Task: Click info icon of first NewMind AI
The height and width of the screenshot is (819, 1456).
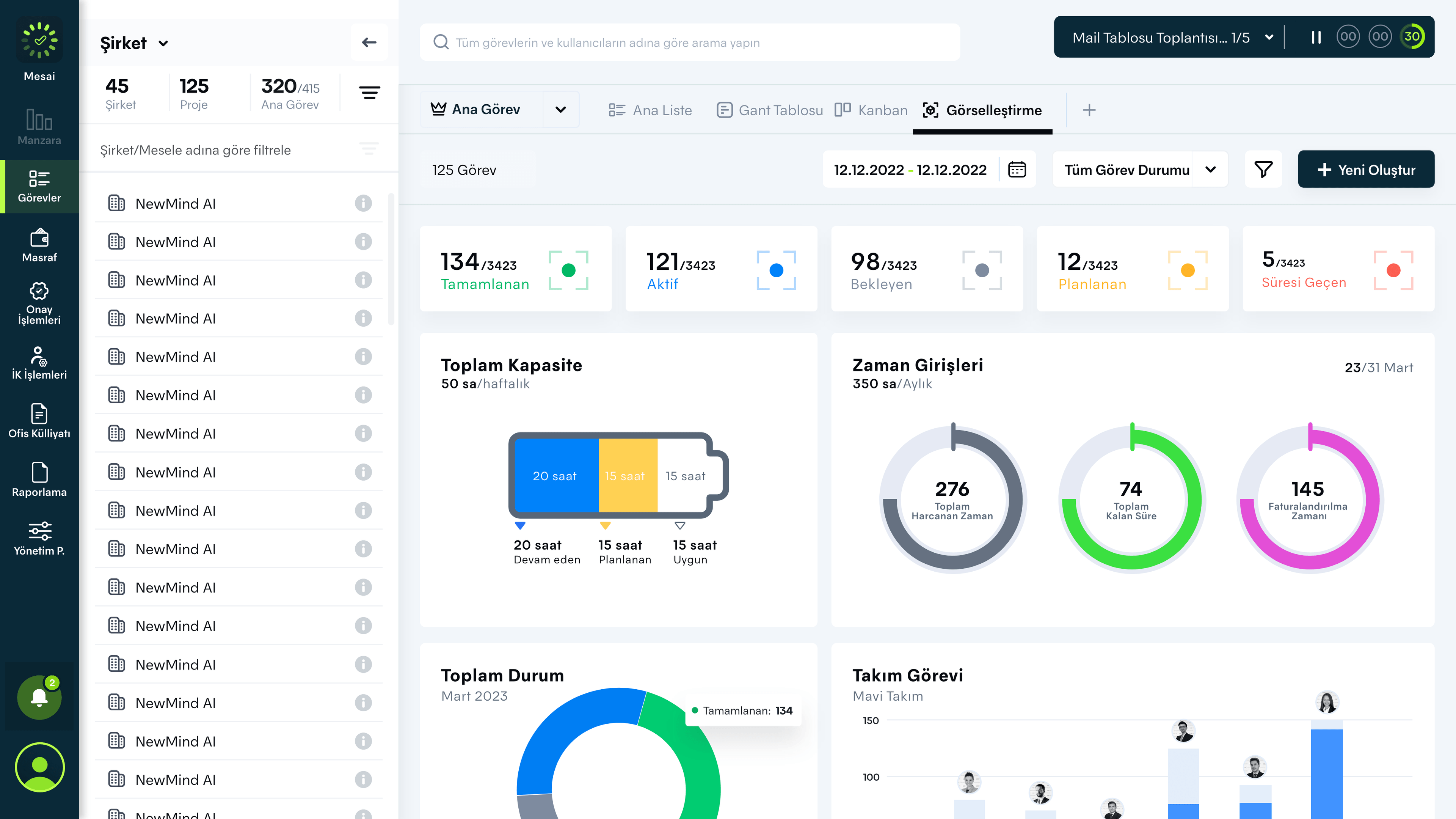Action: pyautogui.click(x=363, y=203)
